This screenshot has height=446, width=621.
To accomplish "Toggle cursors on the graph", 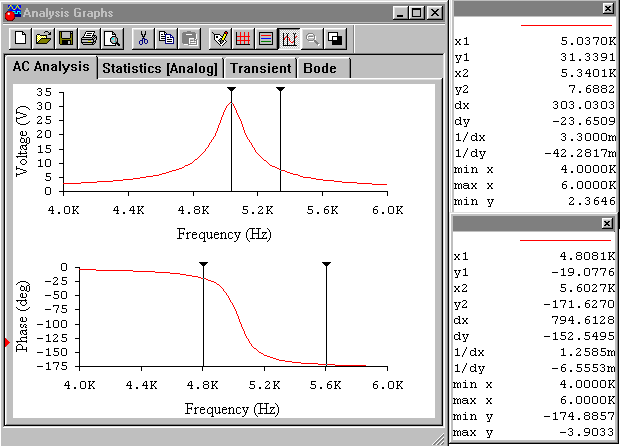I will click(289, 38).
